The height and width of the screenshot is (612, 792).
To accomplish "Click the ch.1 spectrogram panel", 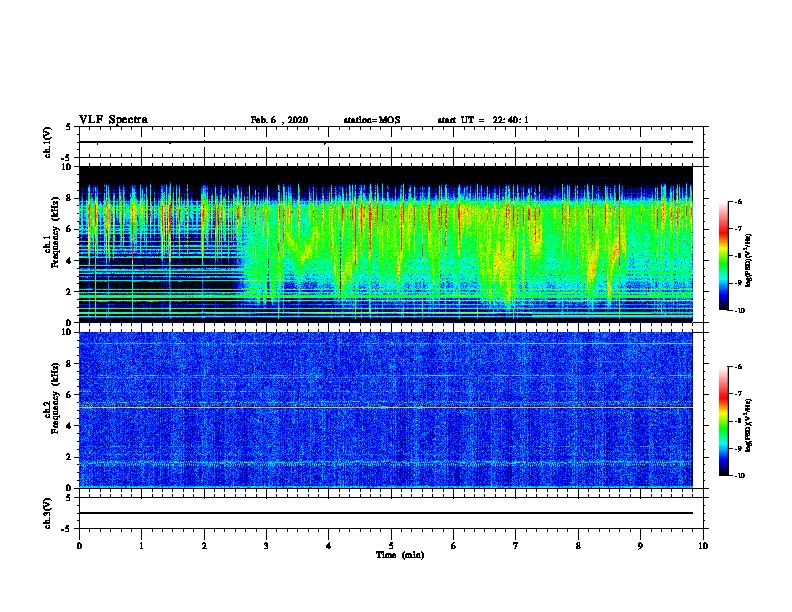I will (x=386, y=244).
